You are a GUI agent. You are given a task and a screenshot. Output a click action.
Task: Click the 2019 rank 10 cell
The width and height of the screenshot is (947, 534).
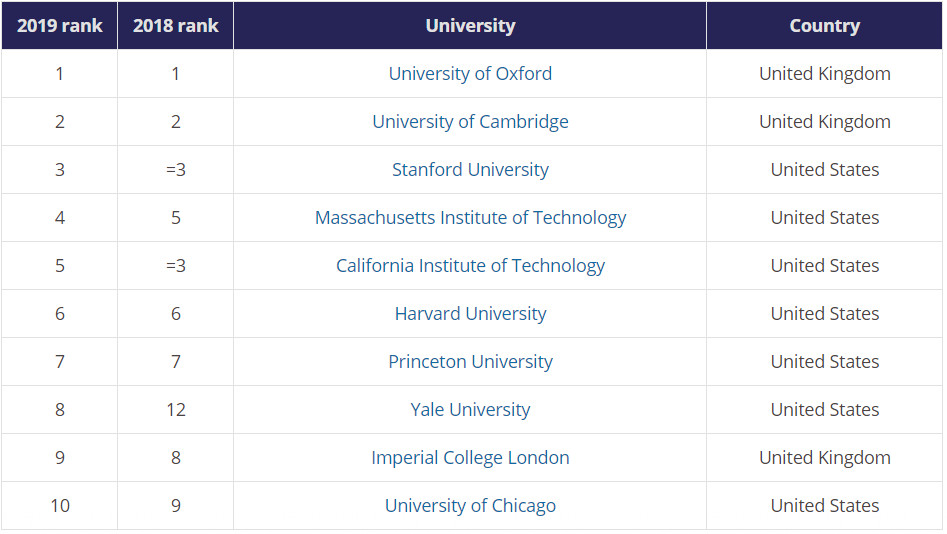[x=60, y=506]
